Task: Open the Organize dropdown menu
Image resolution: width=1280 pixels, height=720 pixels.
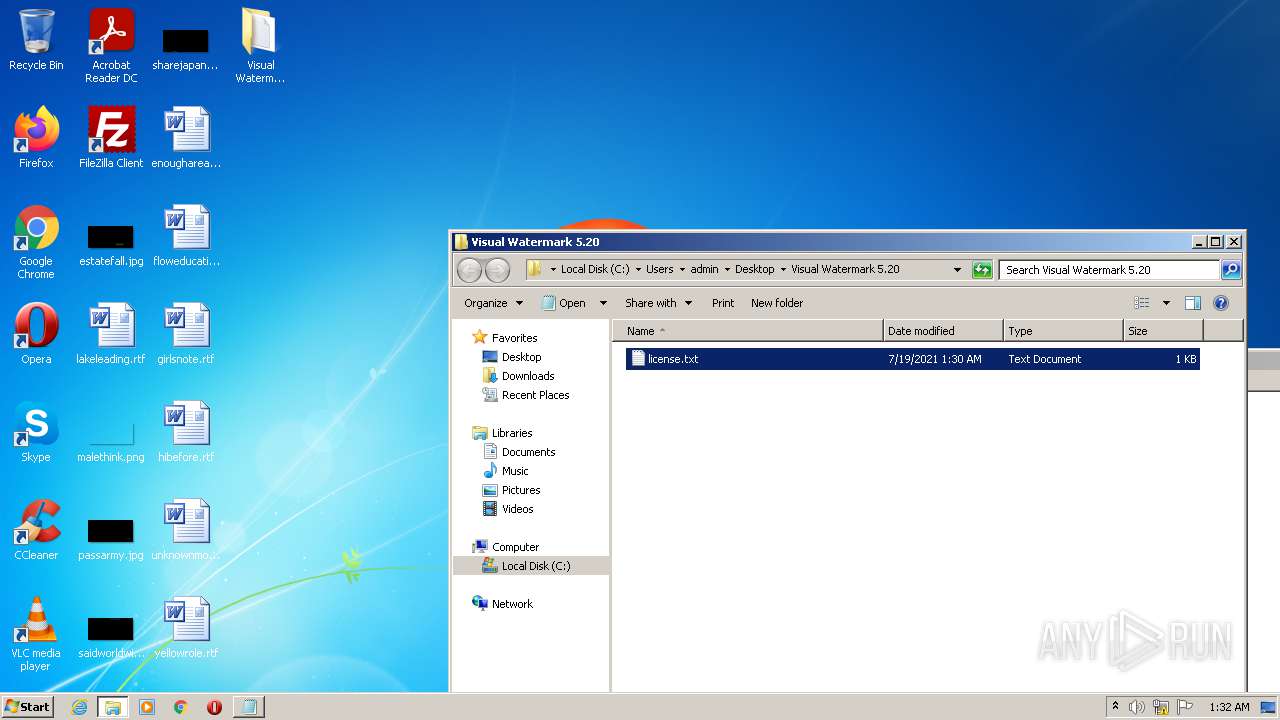Action: pos(493,303)
